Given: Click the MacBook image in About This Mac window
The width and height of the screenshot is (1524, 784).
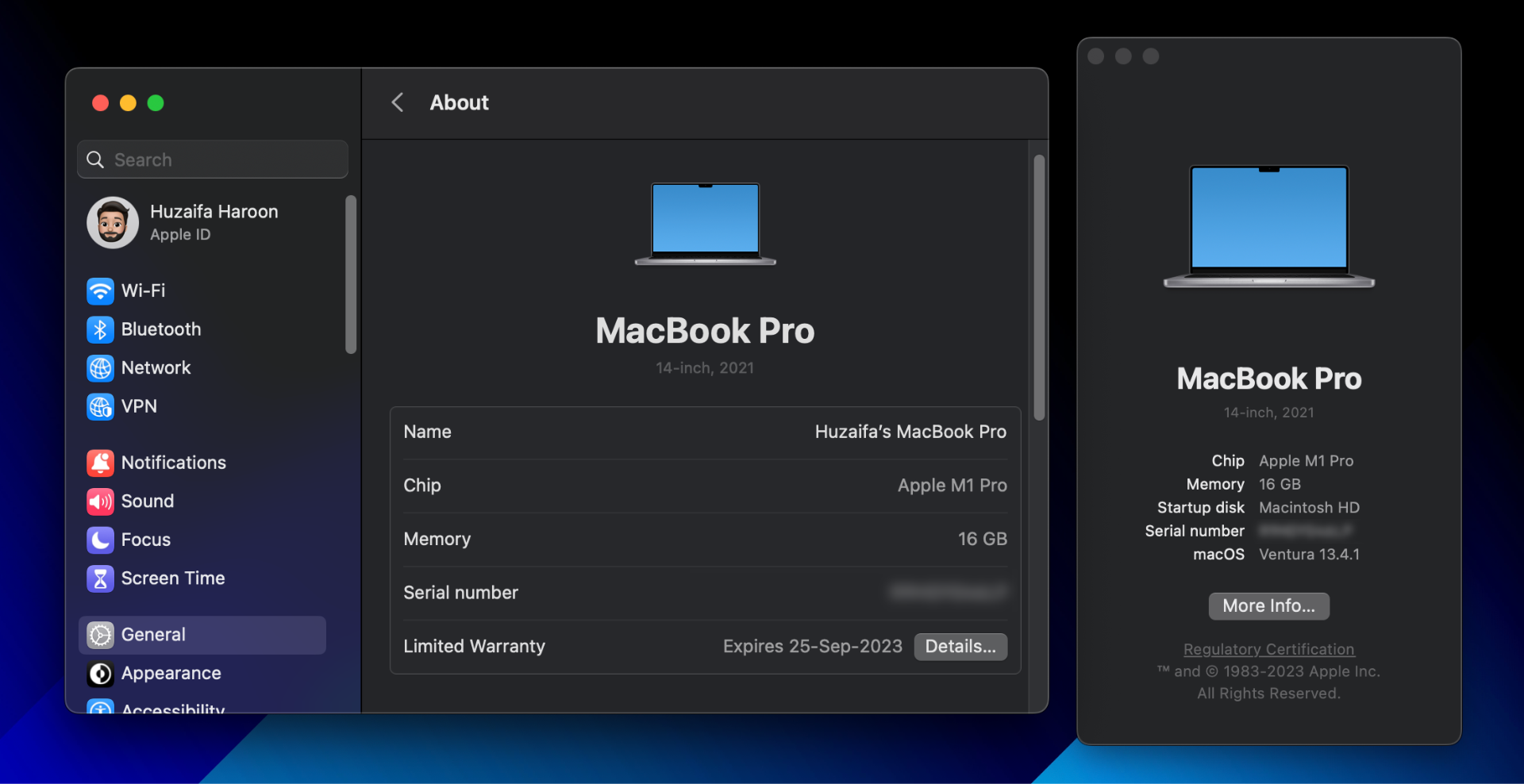Looking at the screenshot, I should point(1269,227).
